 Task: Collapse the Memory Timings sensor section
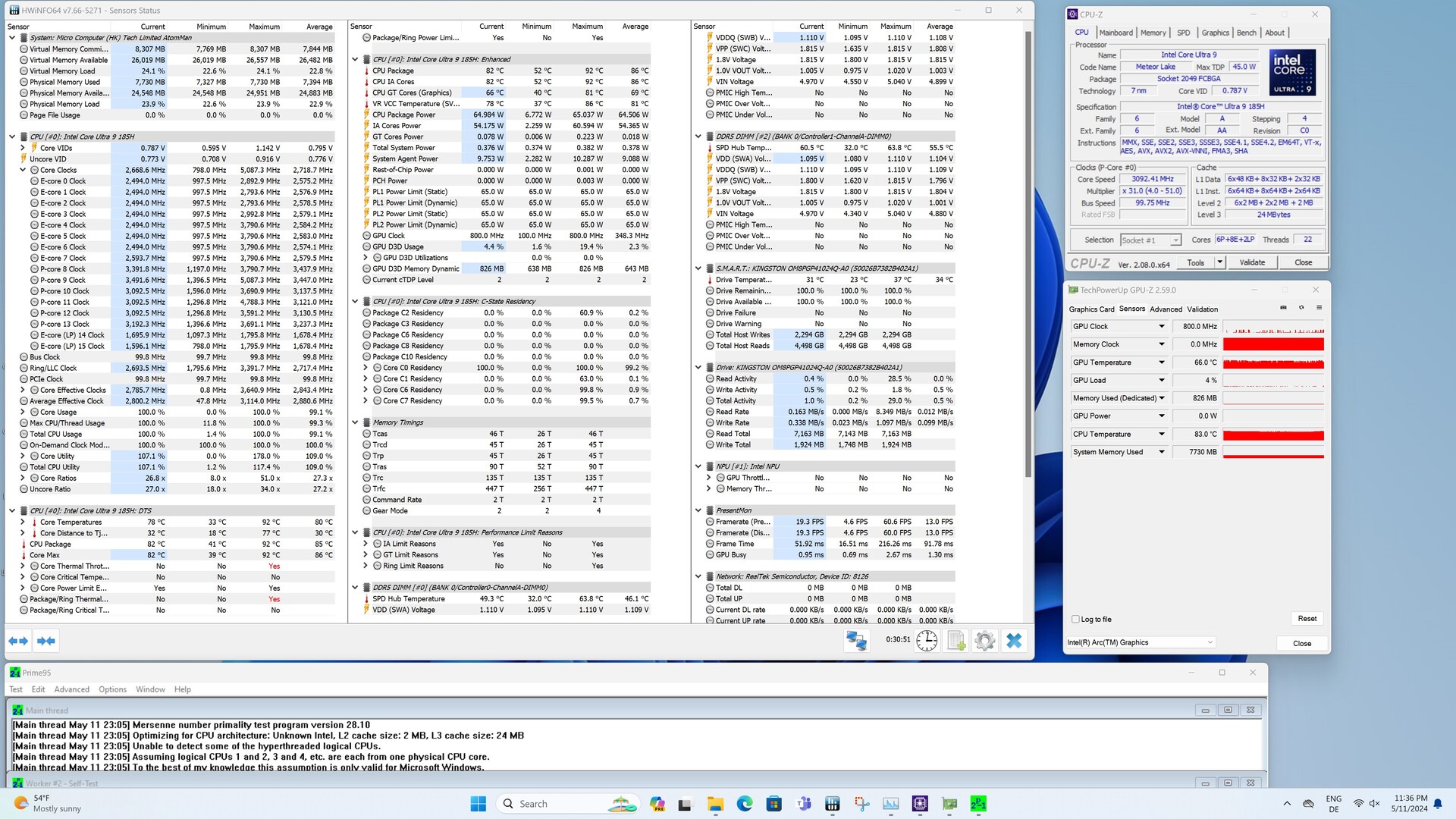click(355, 422)
